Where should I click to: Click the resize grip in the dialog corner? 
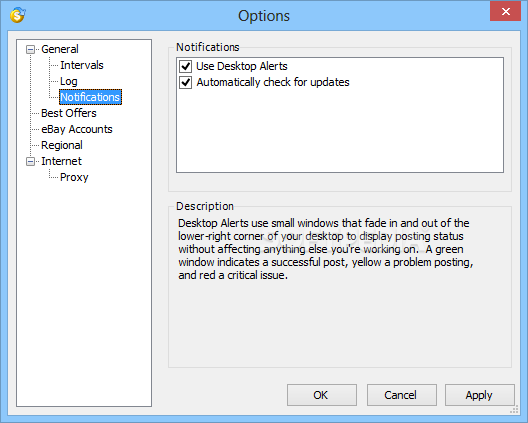click(x=514, y=410)
